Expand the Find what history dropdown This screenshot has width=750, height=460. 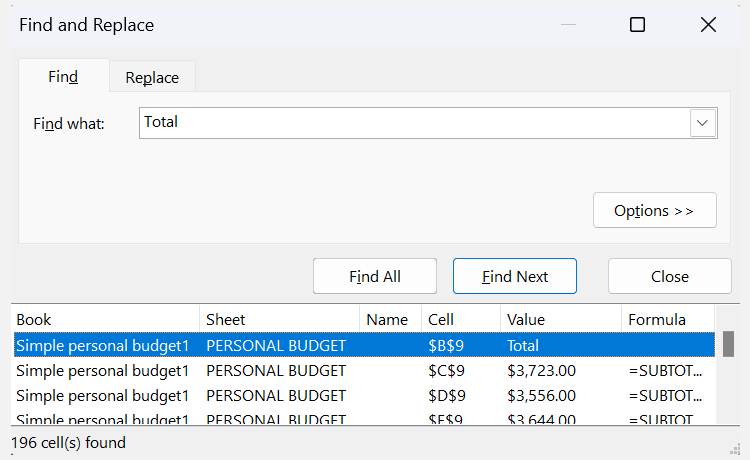[703, 123]
